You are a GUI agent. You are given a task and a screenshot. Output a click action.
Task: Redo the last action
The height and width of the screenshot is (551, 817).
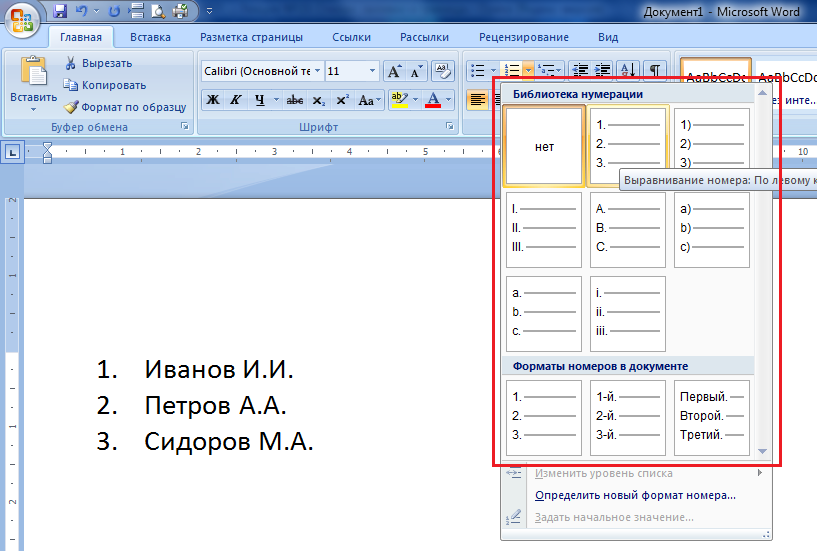(115, 10)
